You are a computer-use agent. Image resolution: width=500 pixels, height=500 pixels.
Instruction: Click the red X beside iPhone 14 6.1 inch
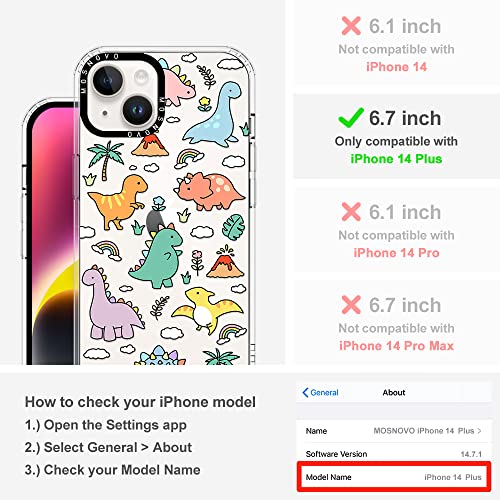point(351,26)
